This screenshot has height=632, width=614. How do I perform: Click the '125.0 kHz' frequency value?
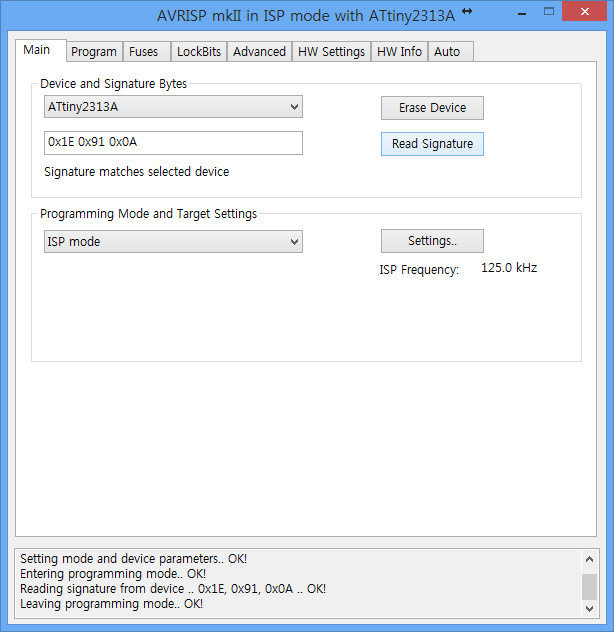509,268
